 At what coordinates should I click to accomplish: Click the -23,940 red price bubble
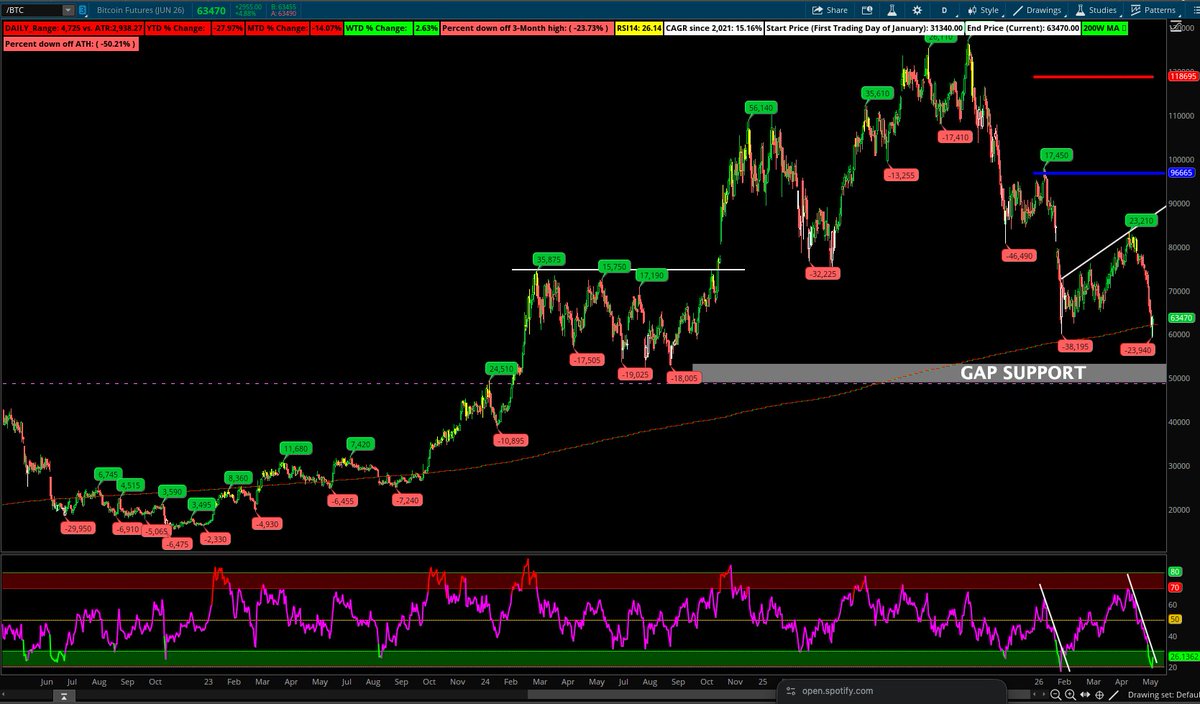coord(1140,350)
